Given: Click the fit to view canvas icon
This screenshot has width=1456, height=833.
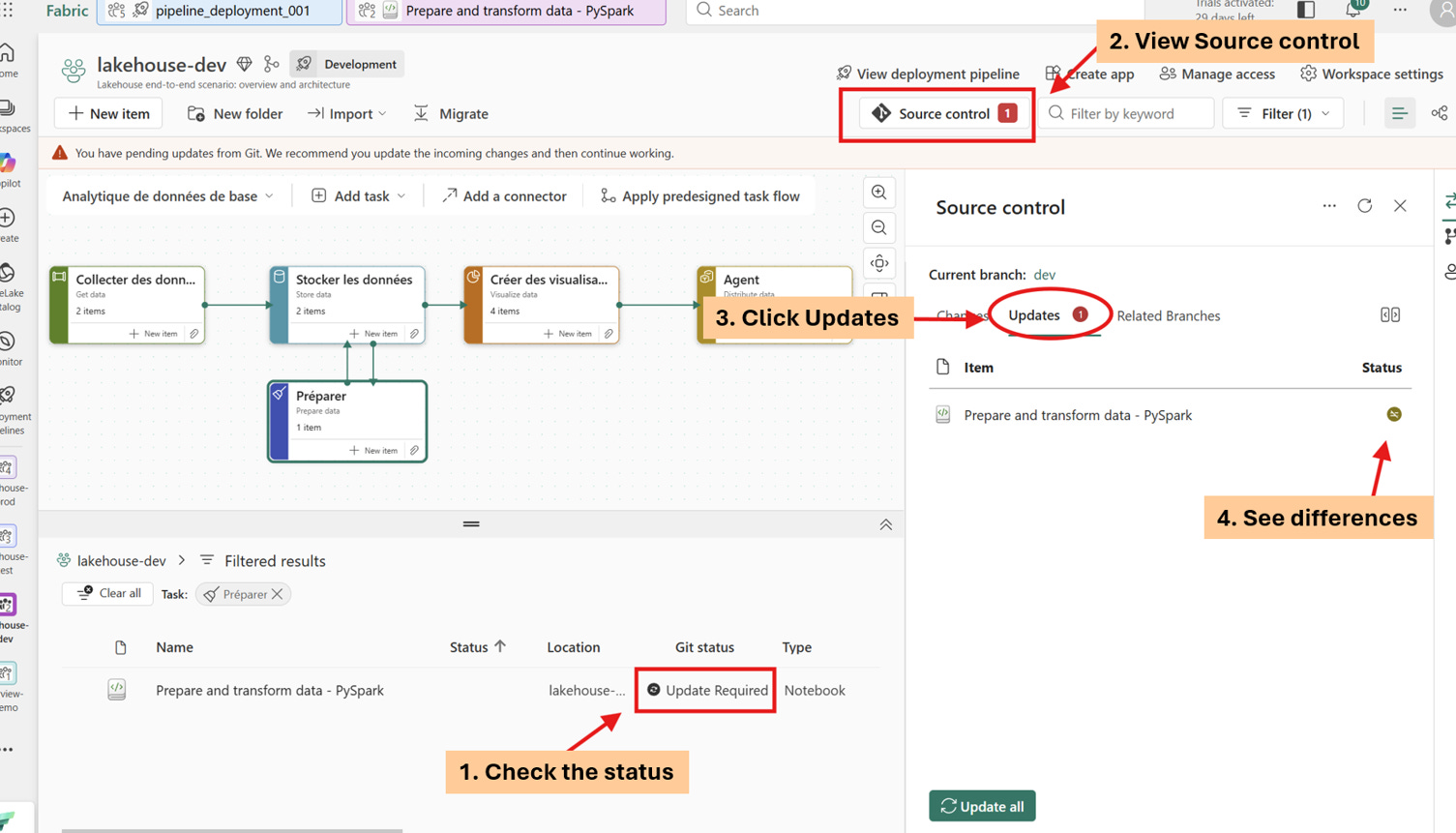Looking at the screenshot, I should (x=878, y=263).
